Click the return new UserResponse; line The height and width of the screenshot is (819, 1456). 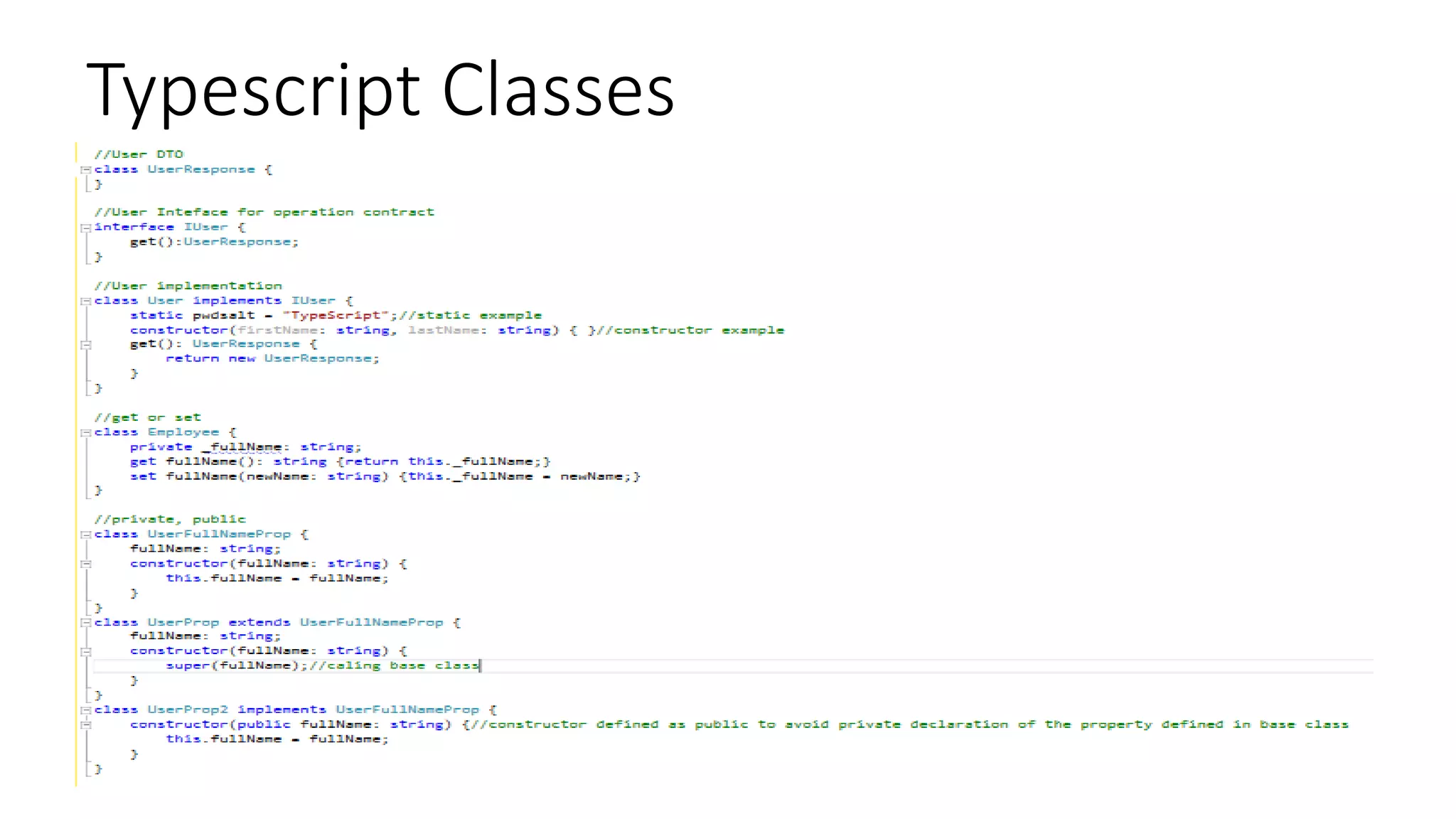click(272, 358)
